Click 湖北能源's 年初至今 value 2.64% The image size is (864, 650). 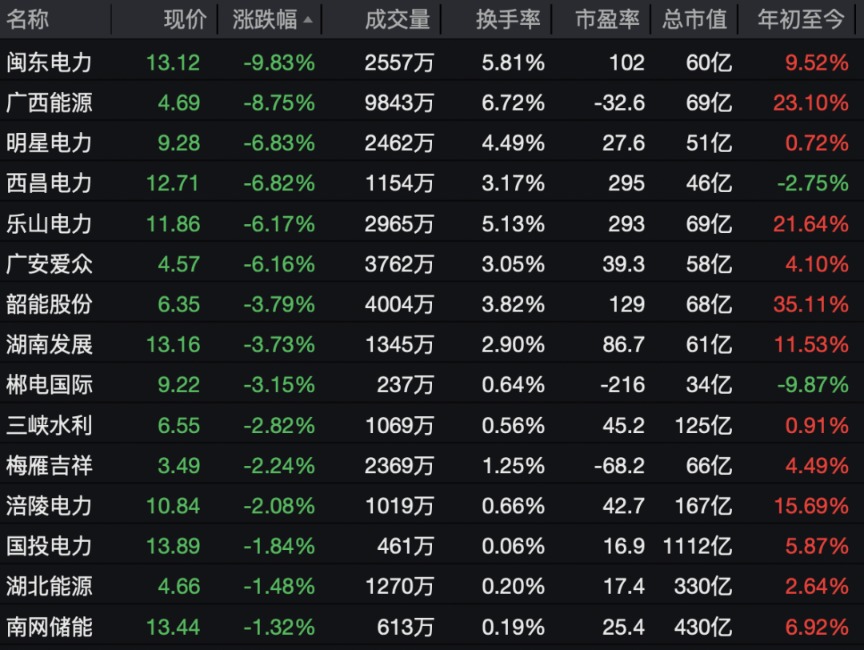coord(816,586)
